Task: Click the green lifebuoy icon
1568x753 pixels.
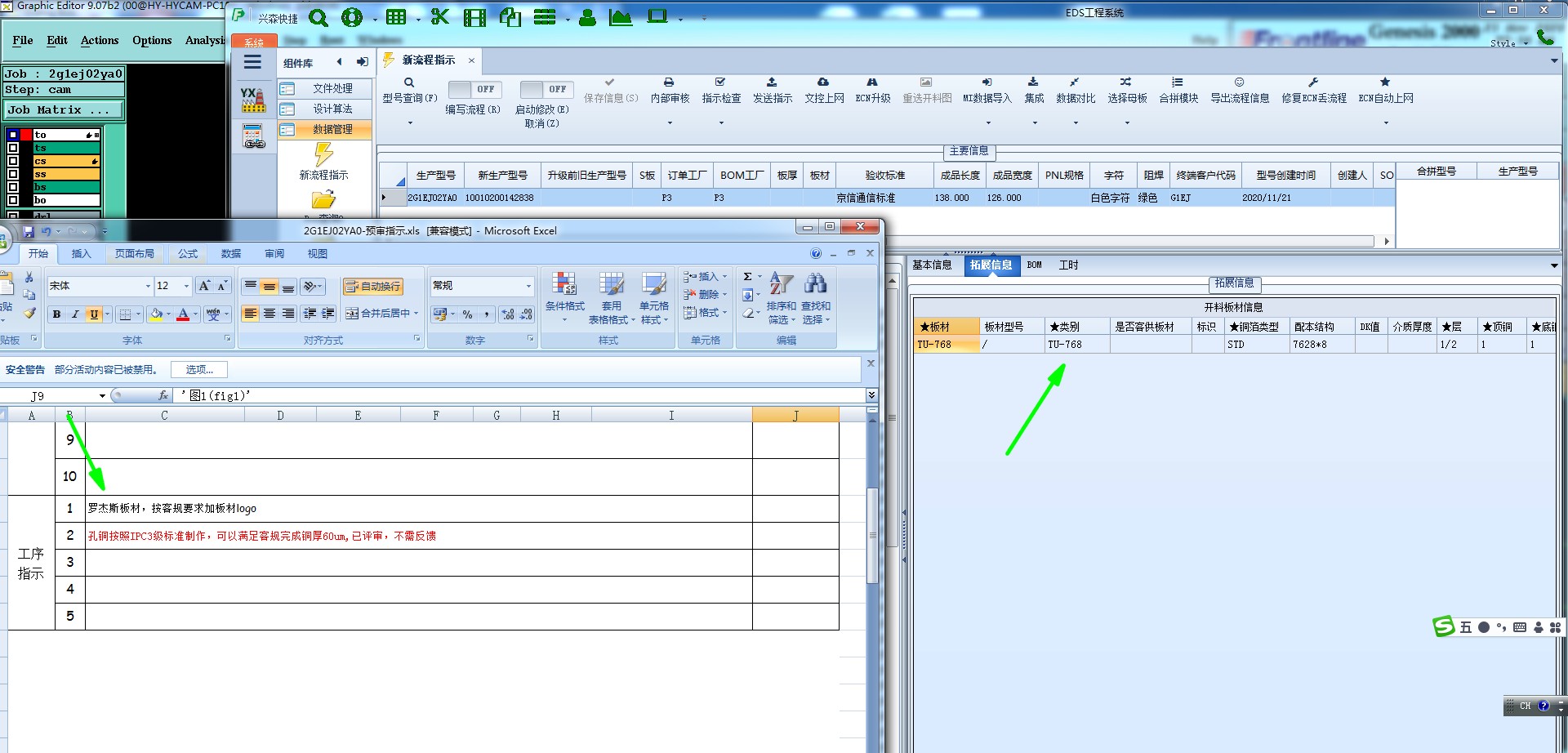Action: coord(352,17)
